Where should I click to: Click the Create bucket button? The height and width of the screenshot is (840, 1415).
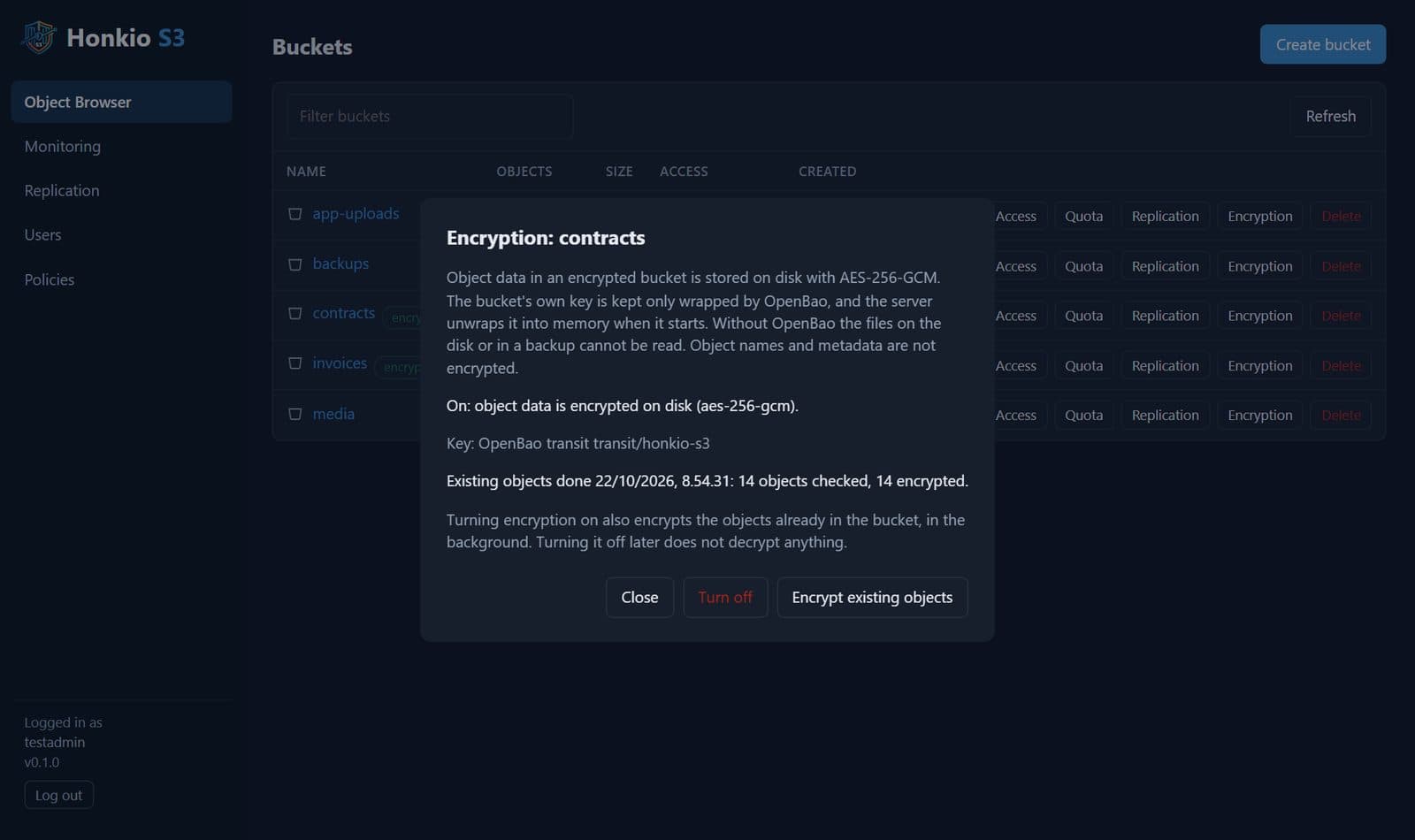pos(1323,44)
